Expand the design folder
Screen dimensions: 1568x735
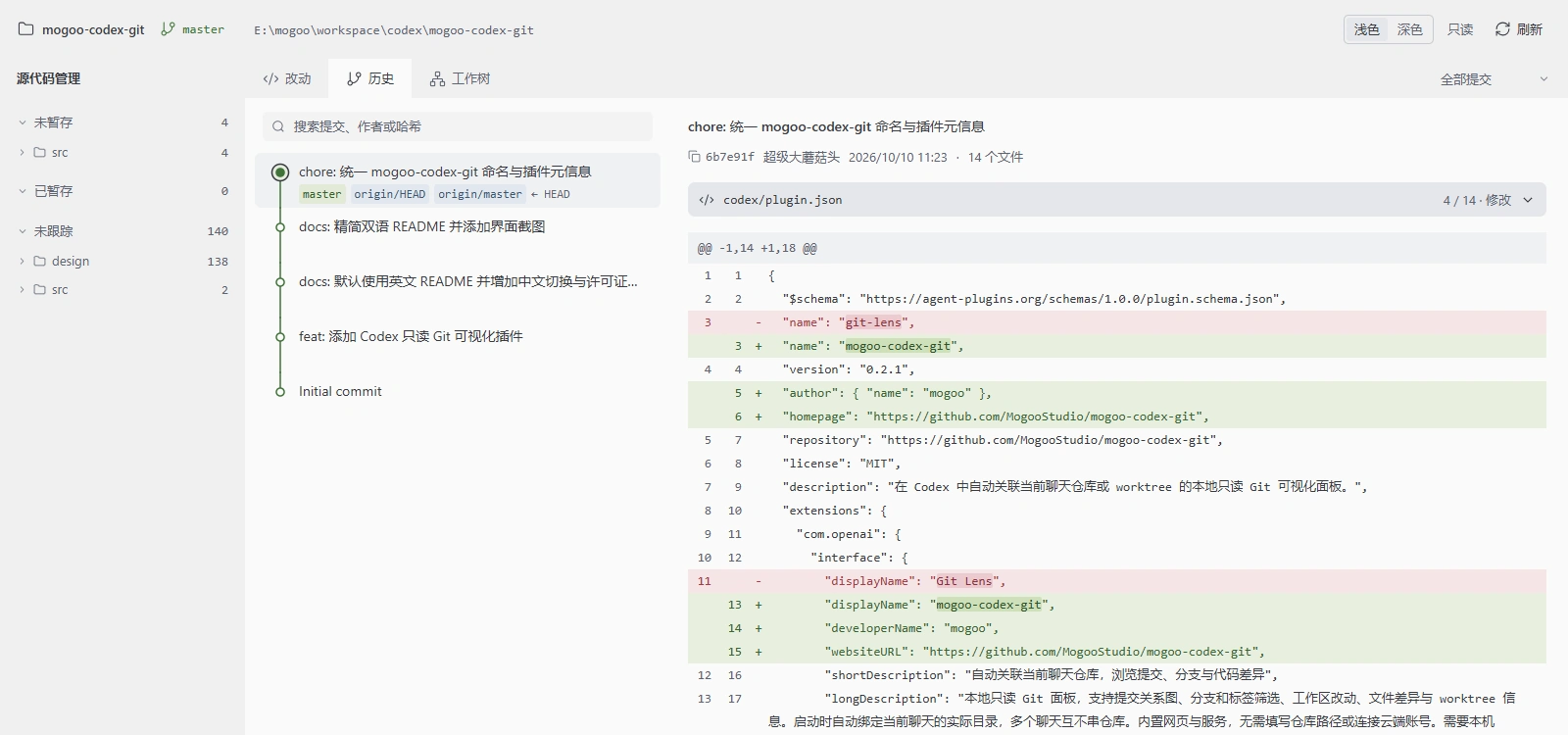(x=23, y=261)
